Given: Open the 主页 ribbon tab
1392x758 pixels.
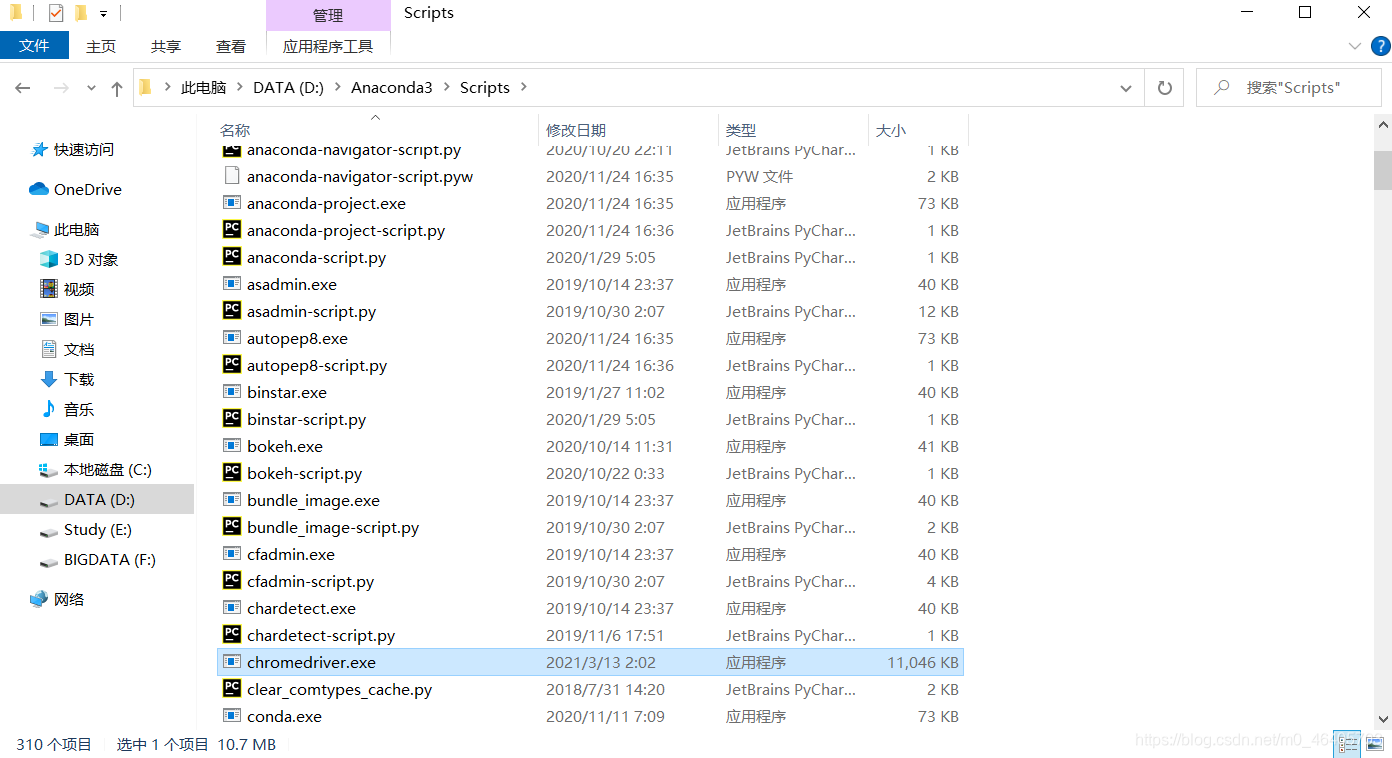Looking at the screenshot, I should coord(101,46).
